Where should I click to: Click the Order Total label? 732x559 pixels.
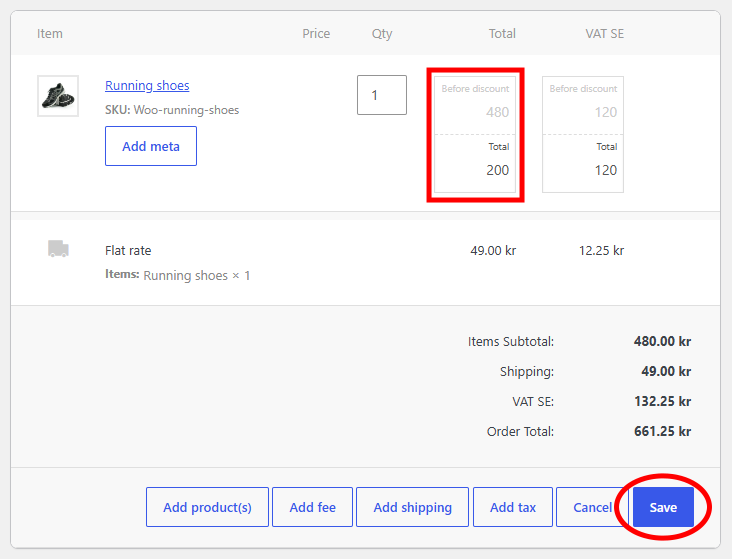520,431
